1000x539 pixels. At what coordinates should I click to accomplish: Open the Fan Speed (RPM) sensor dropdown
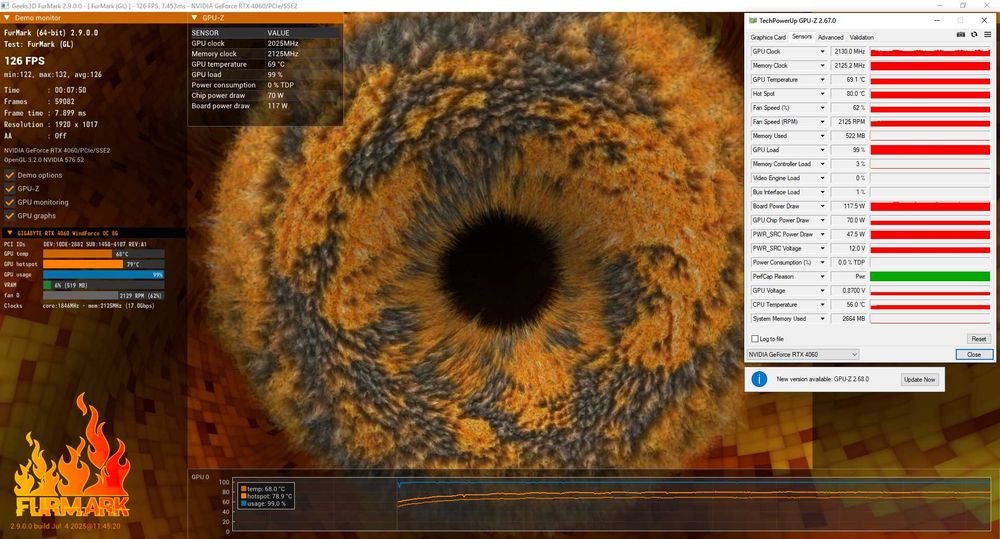822,122
